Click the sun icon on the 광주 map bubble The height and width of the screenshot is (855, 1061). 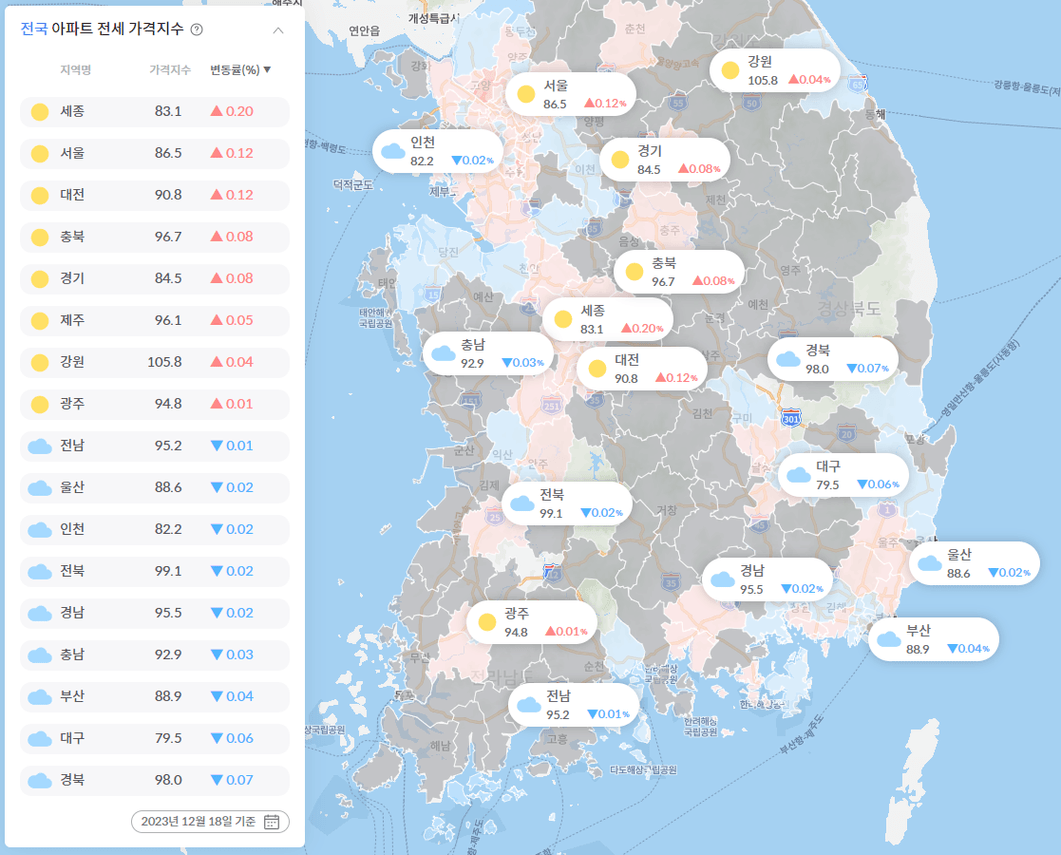pyautogui.click(x=487, y=622)
